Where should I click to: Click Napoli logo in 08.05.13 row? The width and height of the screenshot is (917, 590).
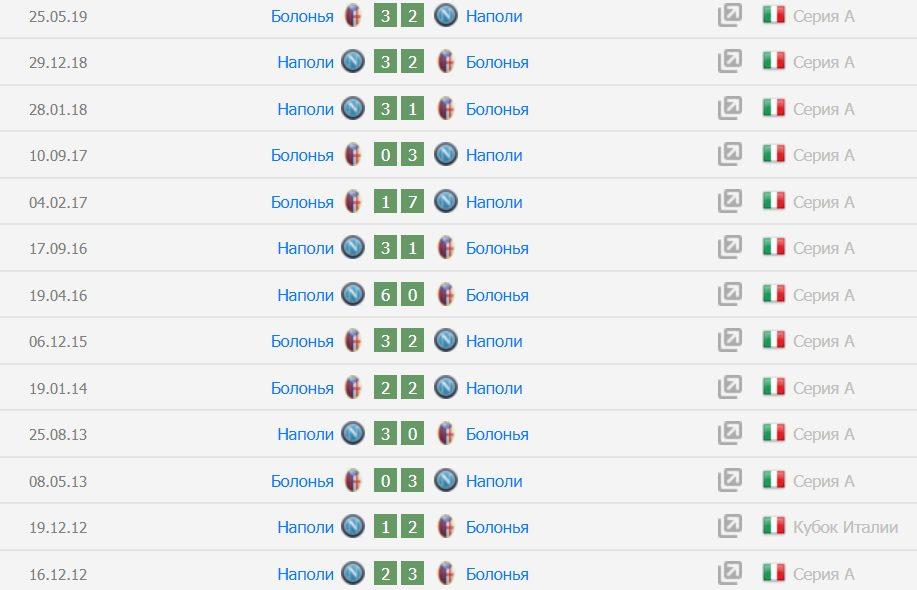[446, 481]
